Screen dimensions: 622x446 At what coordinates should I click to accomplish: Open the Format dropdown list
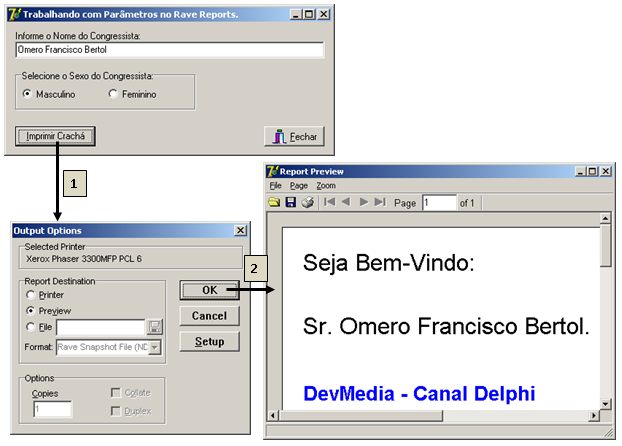pyautogui.click(x=154, y=347)
